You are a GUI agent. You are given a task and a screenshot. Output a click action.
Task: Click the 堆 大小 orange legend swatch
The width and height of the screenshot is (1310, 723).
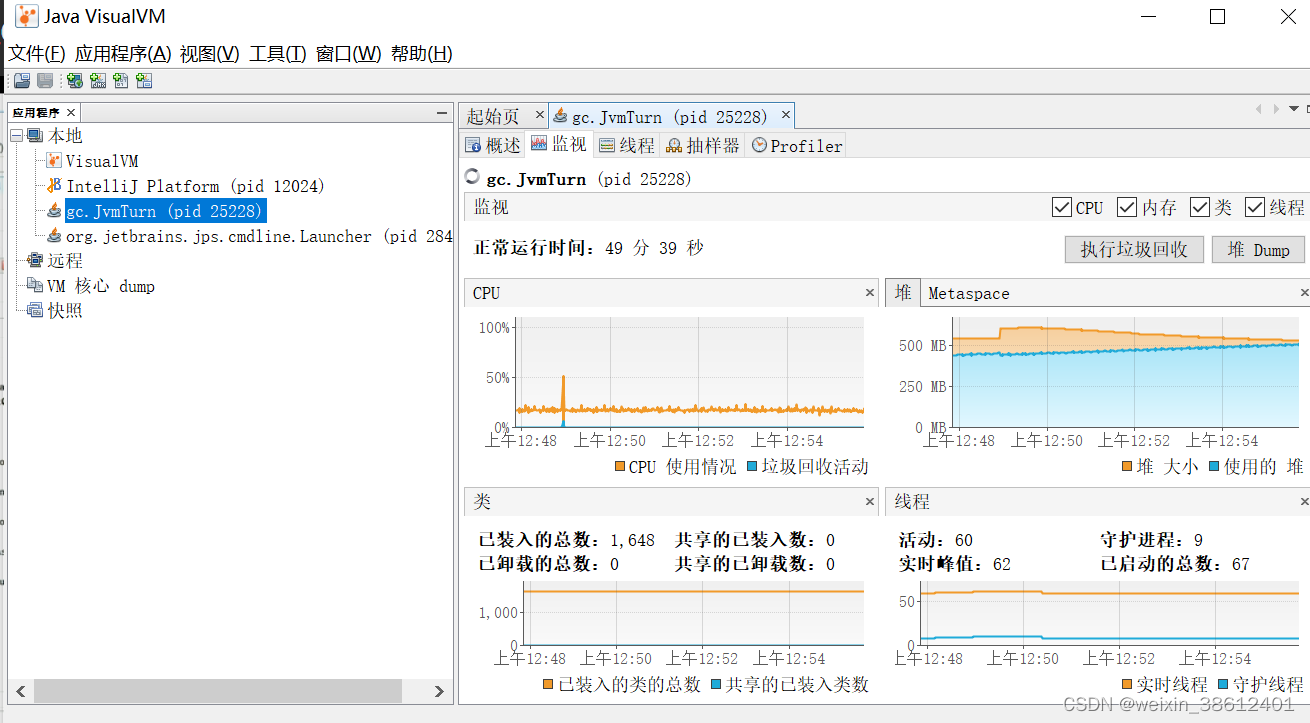pos(1129,467)
